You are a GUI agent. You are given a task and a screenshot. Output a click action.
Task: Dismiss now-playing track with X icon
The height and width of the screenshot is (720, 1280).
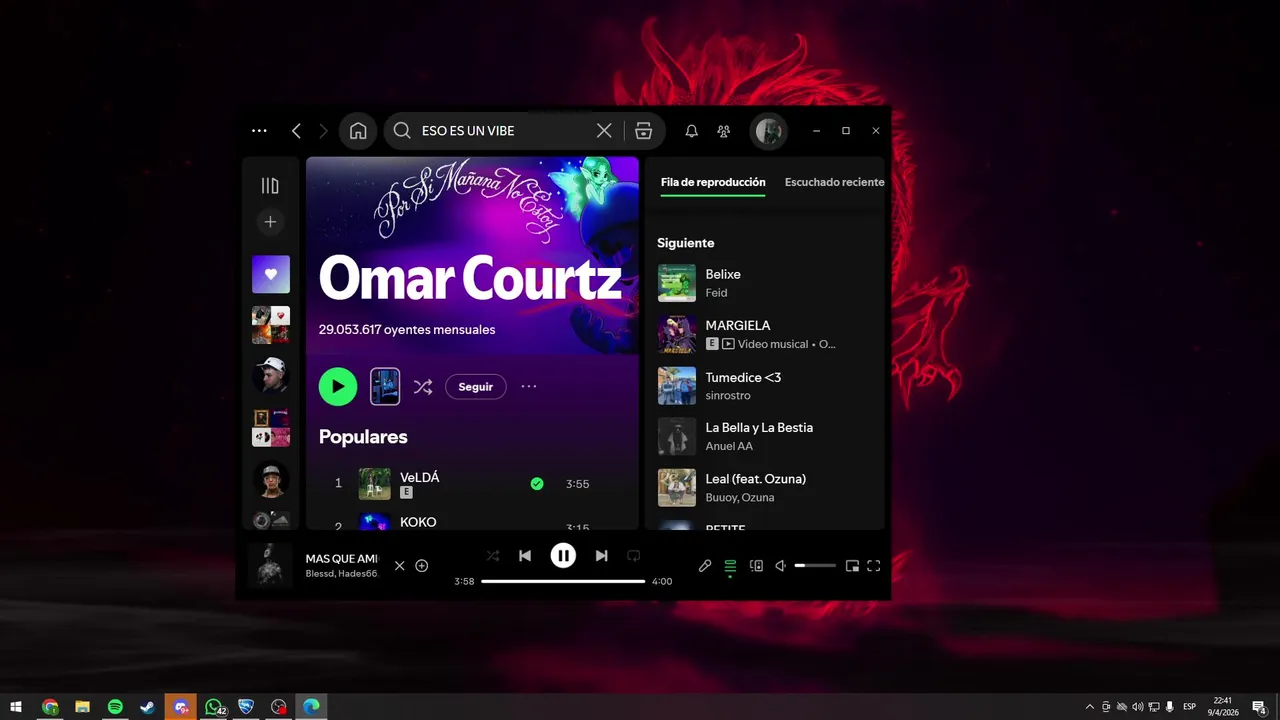tap(400, 566)
